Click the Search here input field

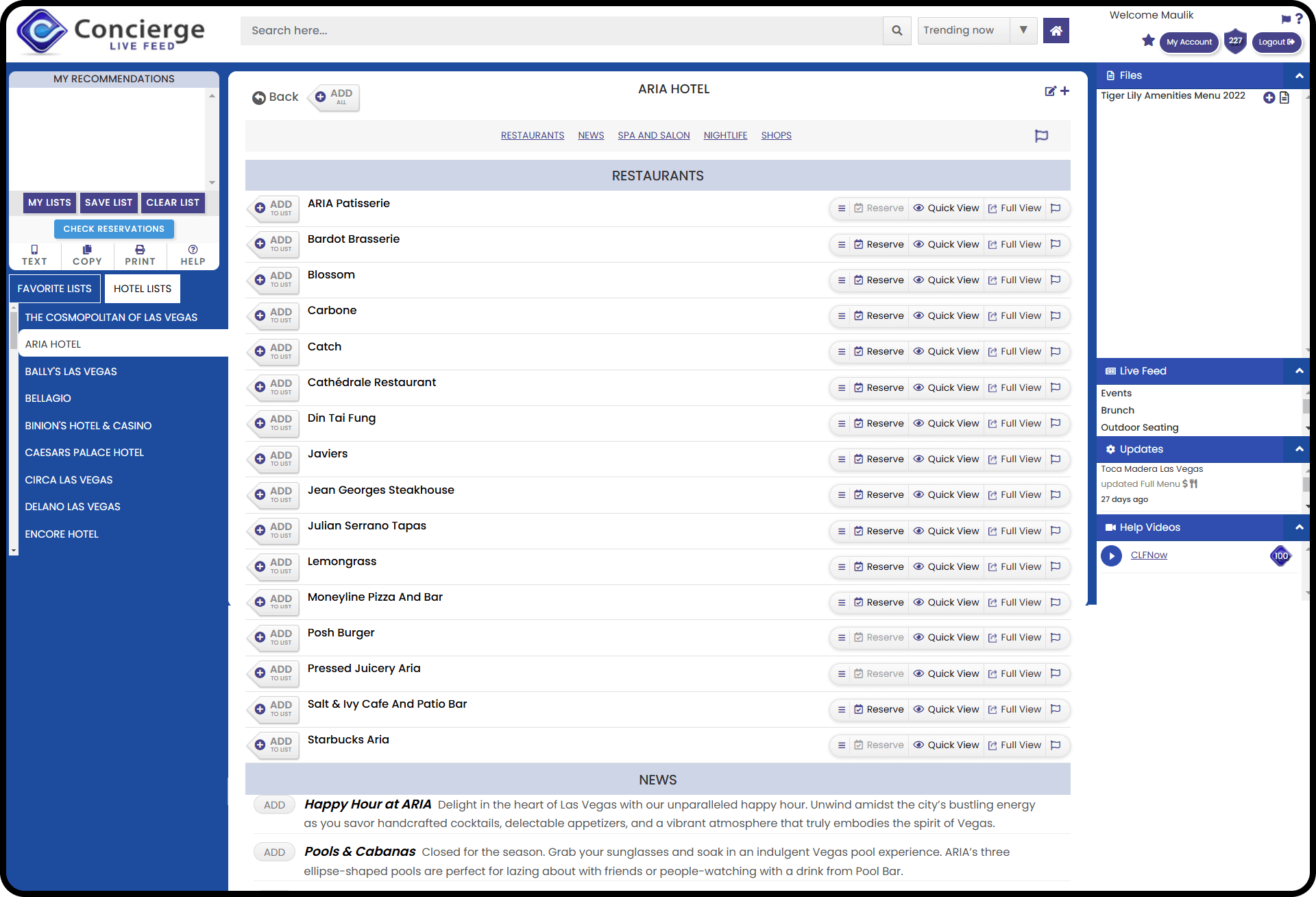[561, 30]
